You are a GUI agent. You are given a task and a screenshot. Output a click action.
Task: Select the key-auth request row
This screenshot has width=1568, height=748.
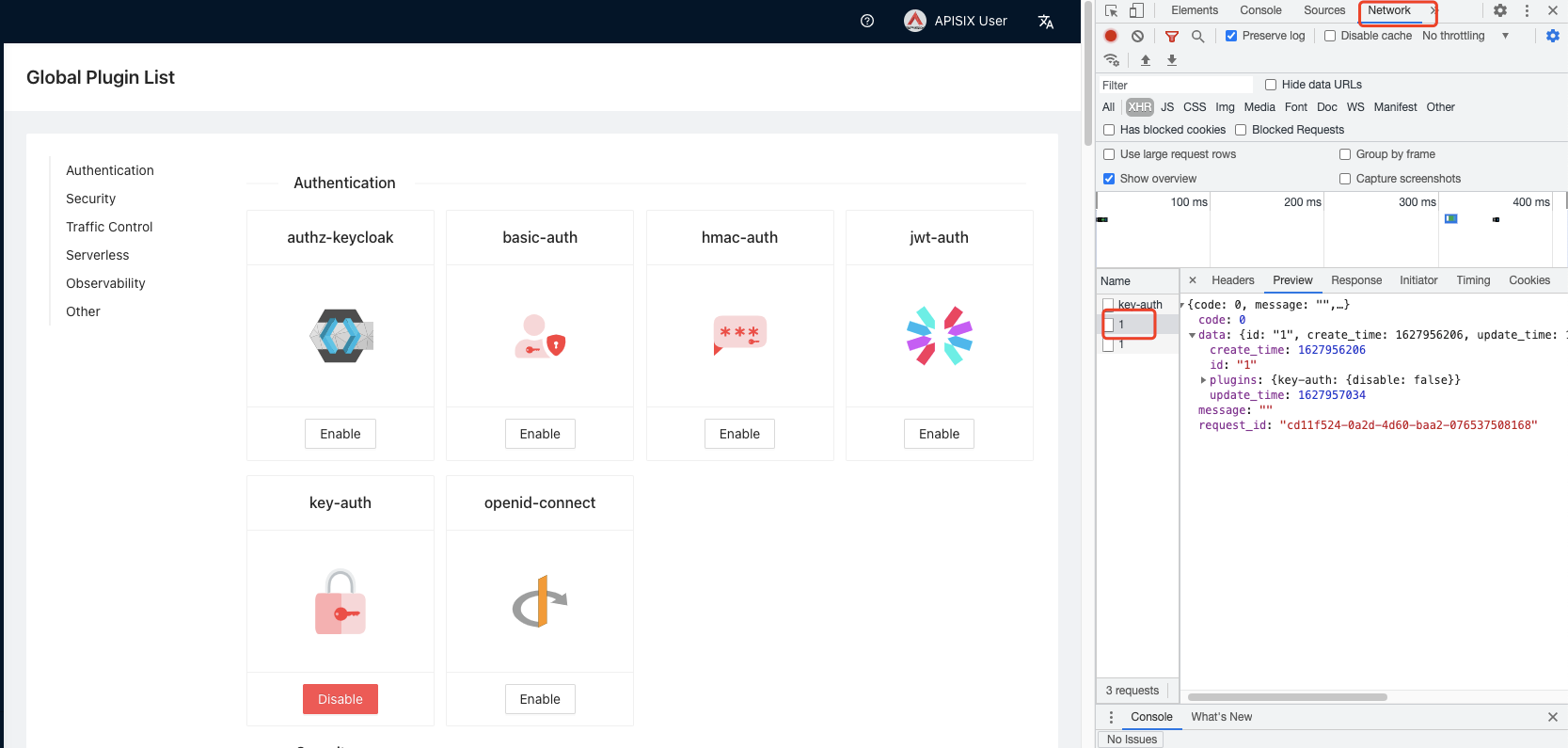point(1139,305)
